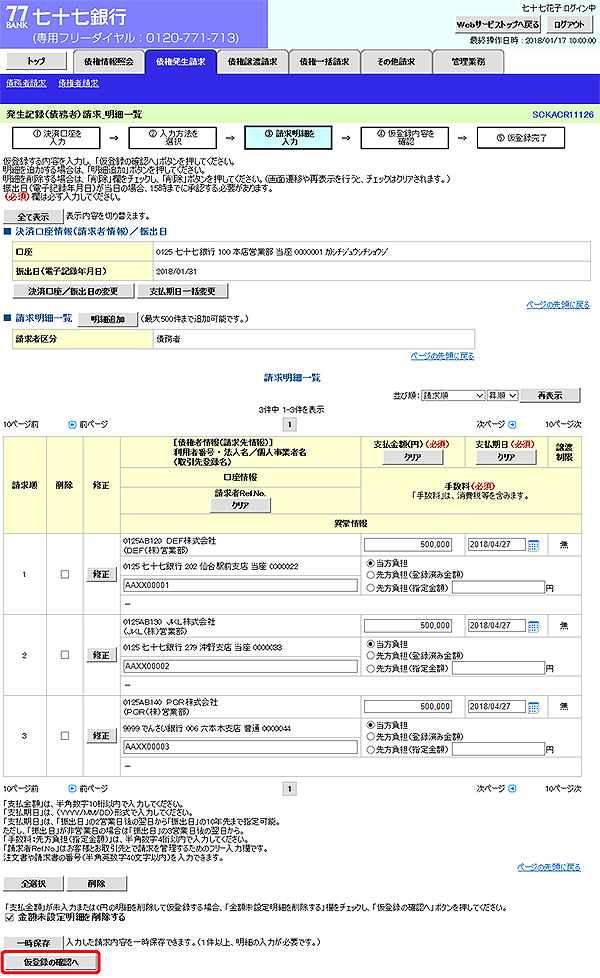Image resolution: width=600 pixels, height=978 pixels.
Task: Click ページの先頭に戻る link under 請求者区分
Action: click(x=442, y=356)
